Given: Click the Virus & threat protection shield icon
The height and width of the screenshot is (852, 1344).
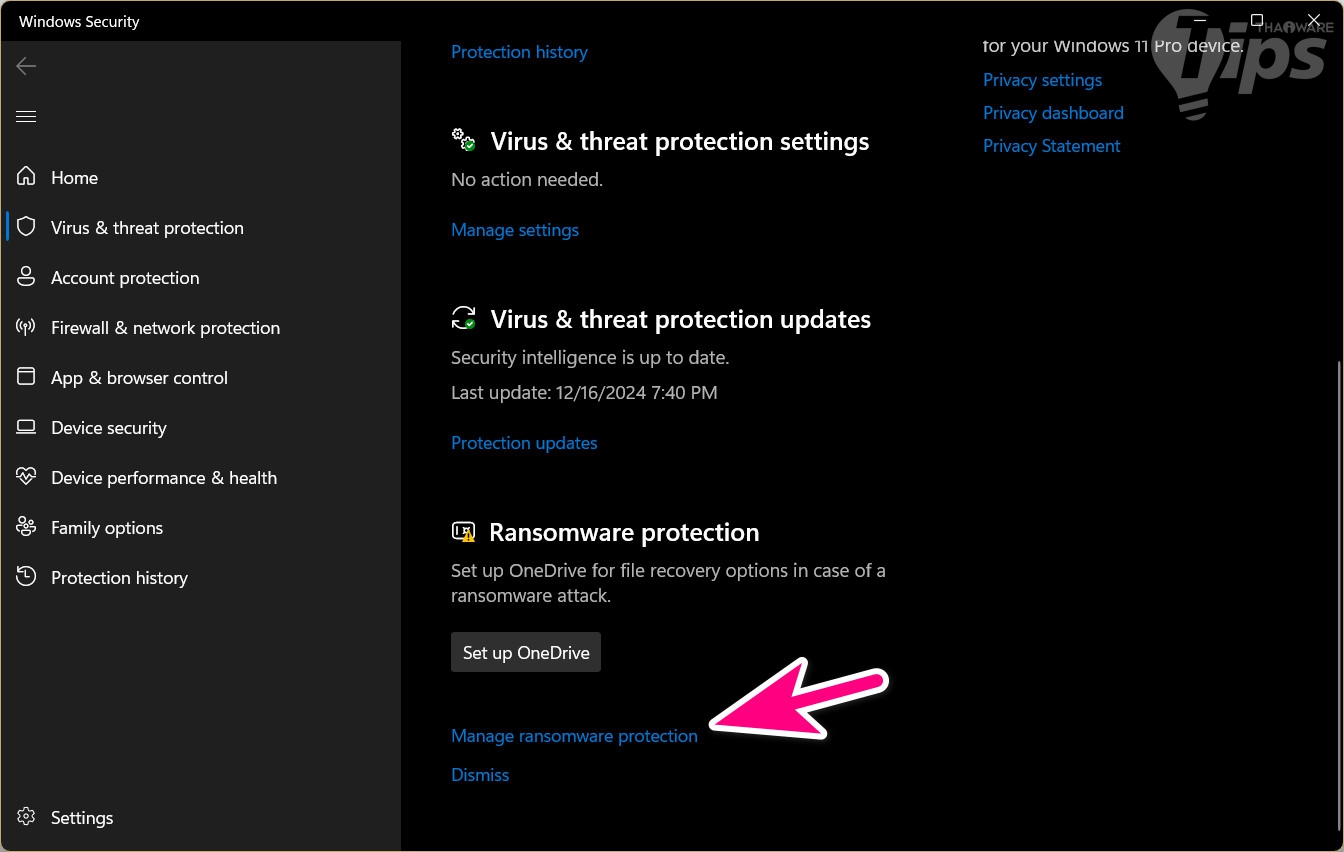Looking at the screenshot, I should pyautogui.click(x=26, y=228).
